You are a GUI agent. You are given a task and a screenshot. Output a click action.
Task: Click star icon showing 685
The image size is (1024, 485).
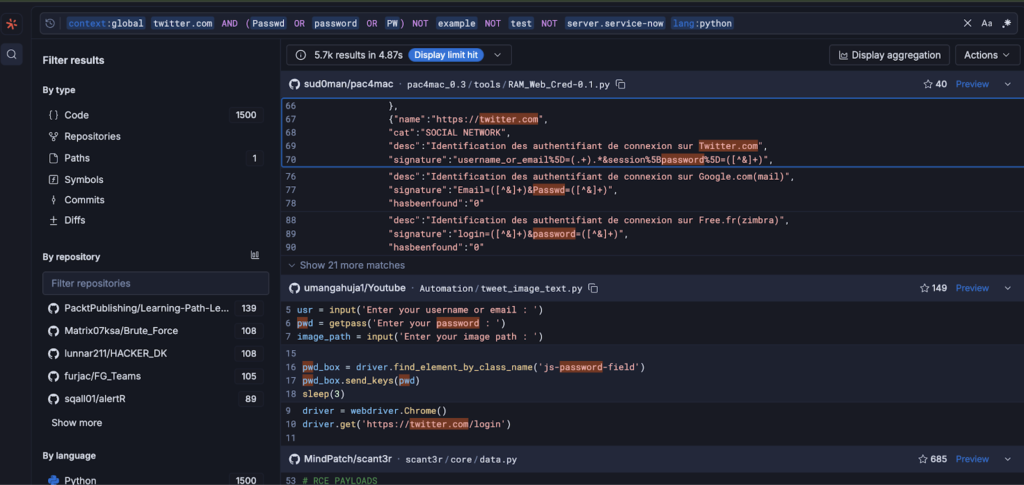(924, 459)
